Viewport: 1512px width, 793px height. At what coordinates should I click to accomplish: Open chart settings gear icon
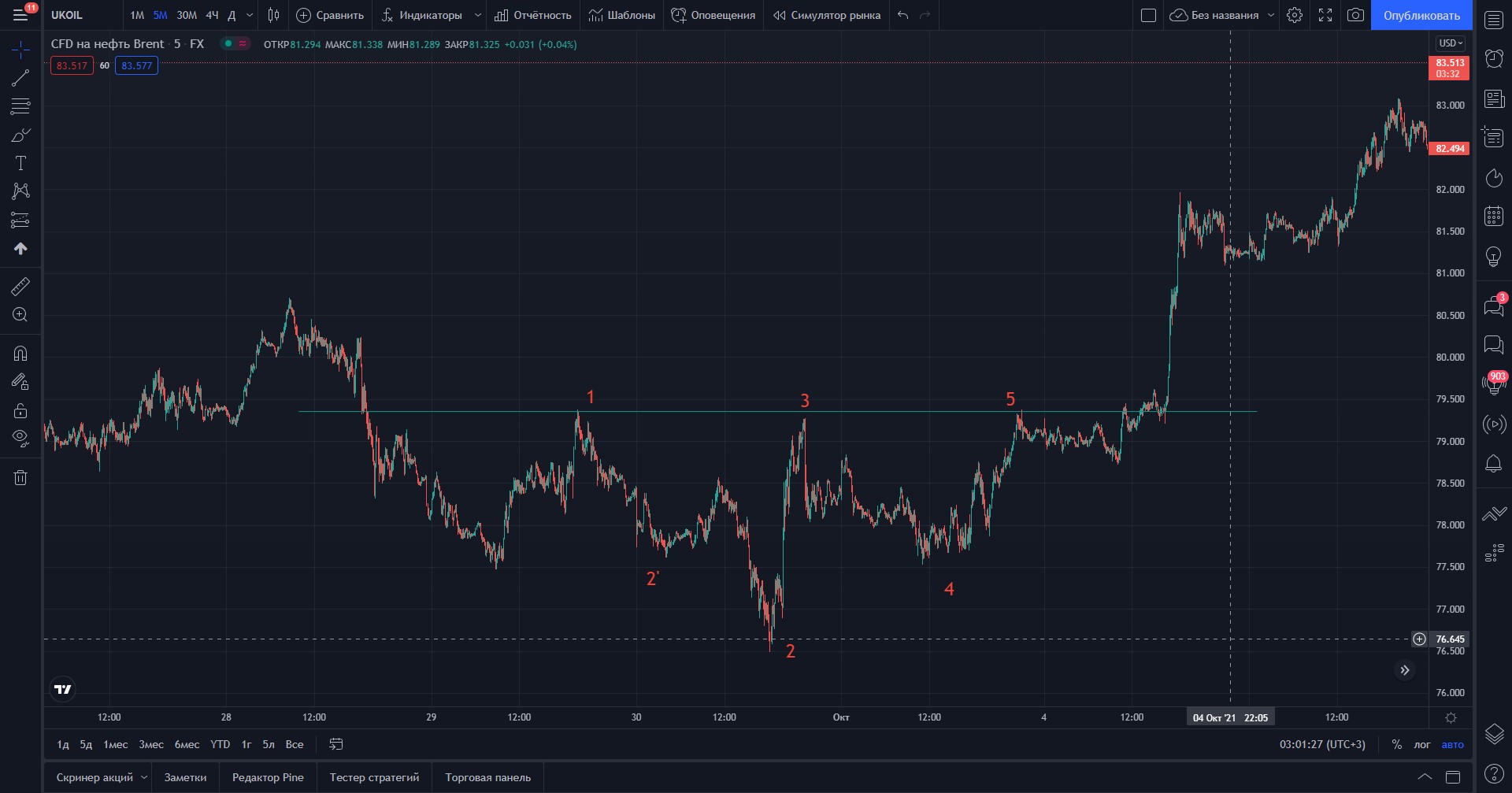click(1294, 15)
